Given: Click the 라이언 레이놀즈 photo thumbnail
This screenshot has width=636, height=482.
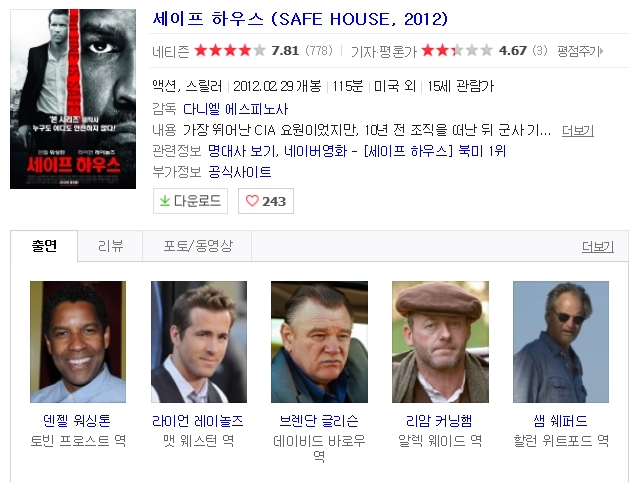Looking at the screenshot, I should click(x=199, y=342).
